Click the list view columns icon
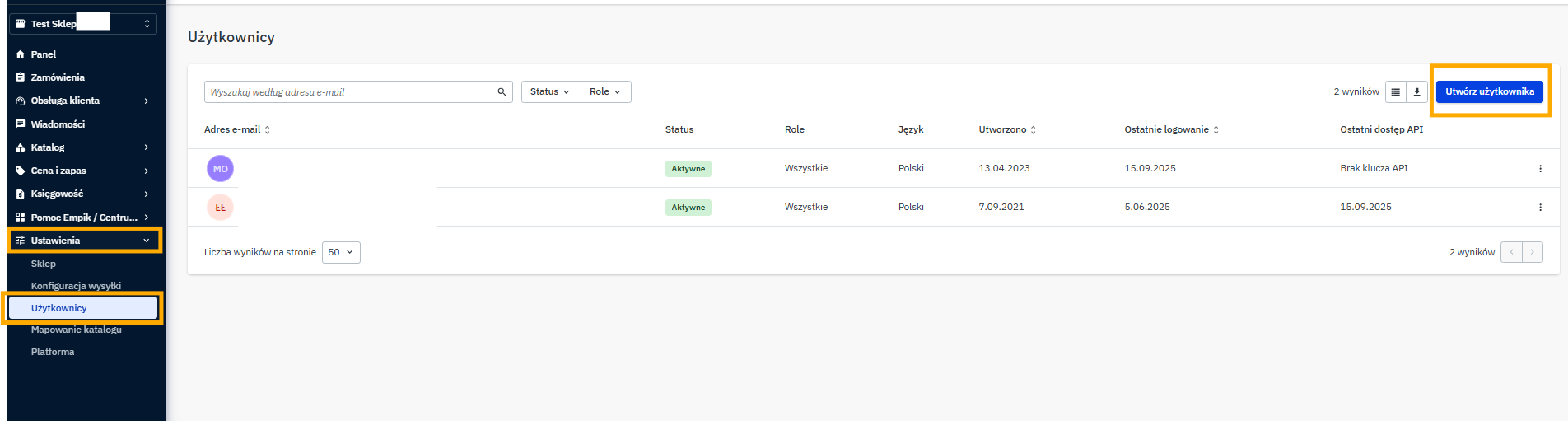The image size is (1568, 421). [x=1395, y=92]
